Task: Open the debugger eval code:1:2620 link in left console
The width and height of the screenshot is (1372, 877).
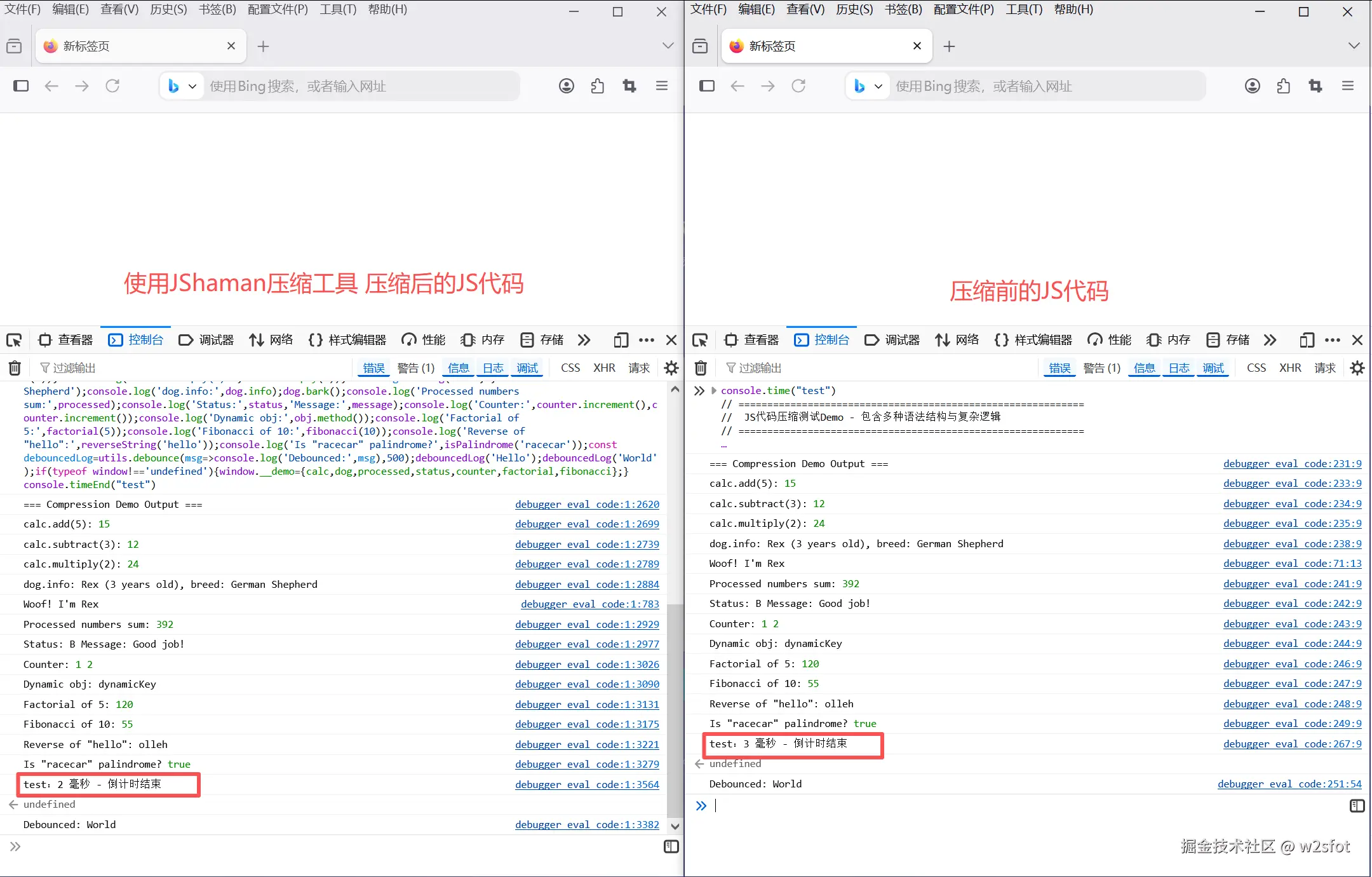Action: [x=587, y=505]
